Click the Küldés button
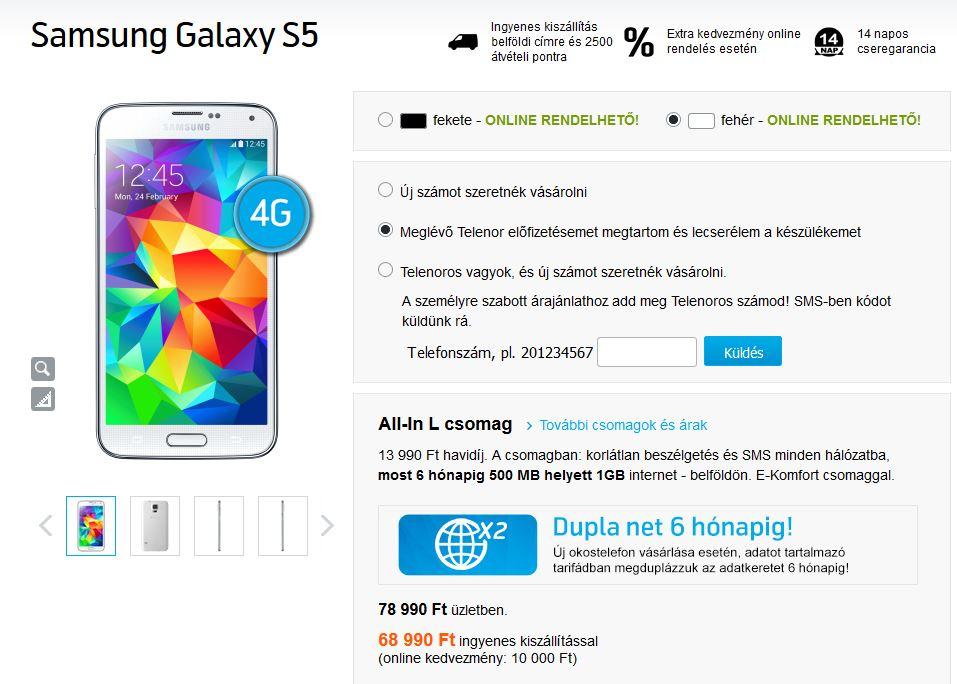The width and height of the screenshot is (957, 684). [x=743, y=351]
